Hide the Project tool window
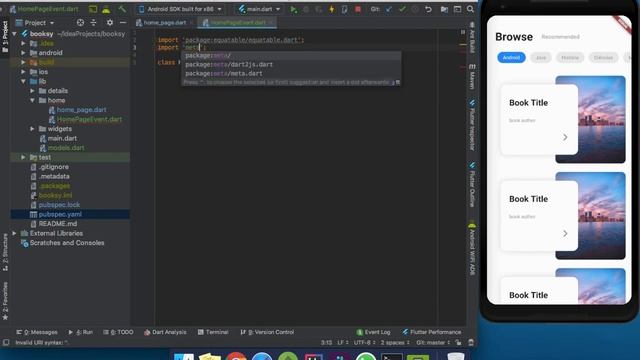The width and height of the screenshot is (640, 360). coord(123,23)
